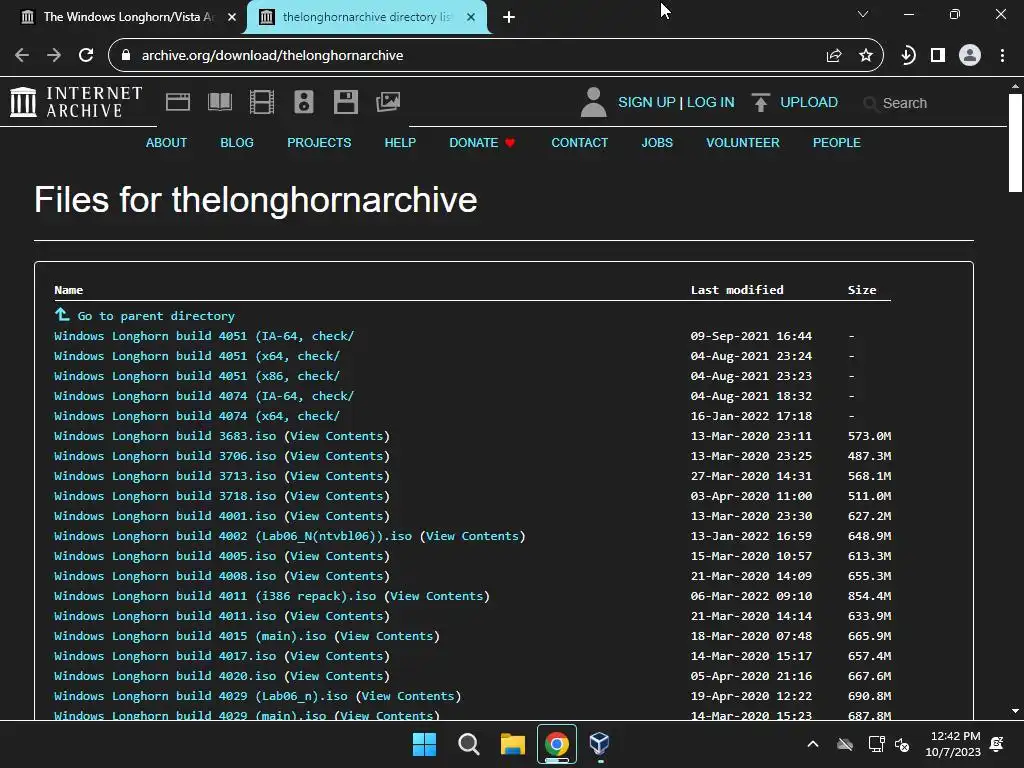Close The Windows Longhorn/Vista tab
Screen dimensions: 1024x768
[x=231, y=17]
